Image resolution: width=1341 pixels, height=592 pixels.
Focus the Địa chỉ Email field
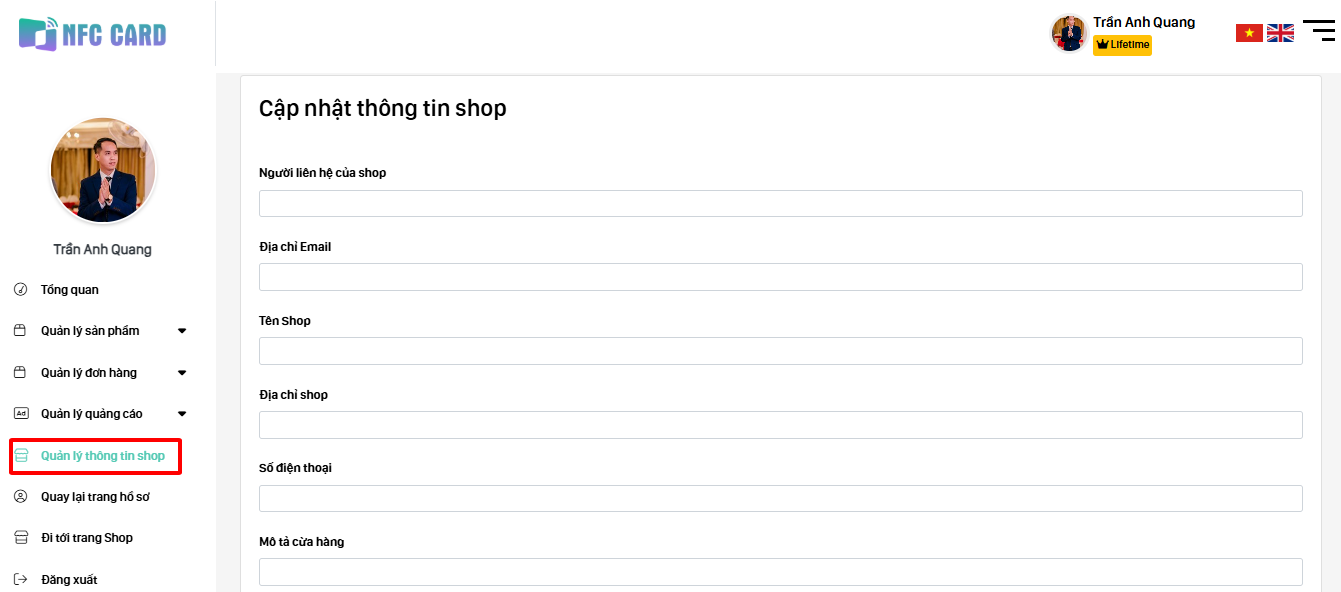[780, 277]
